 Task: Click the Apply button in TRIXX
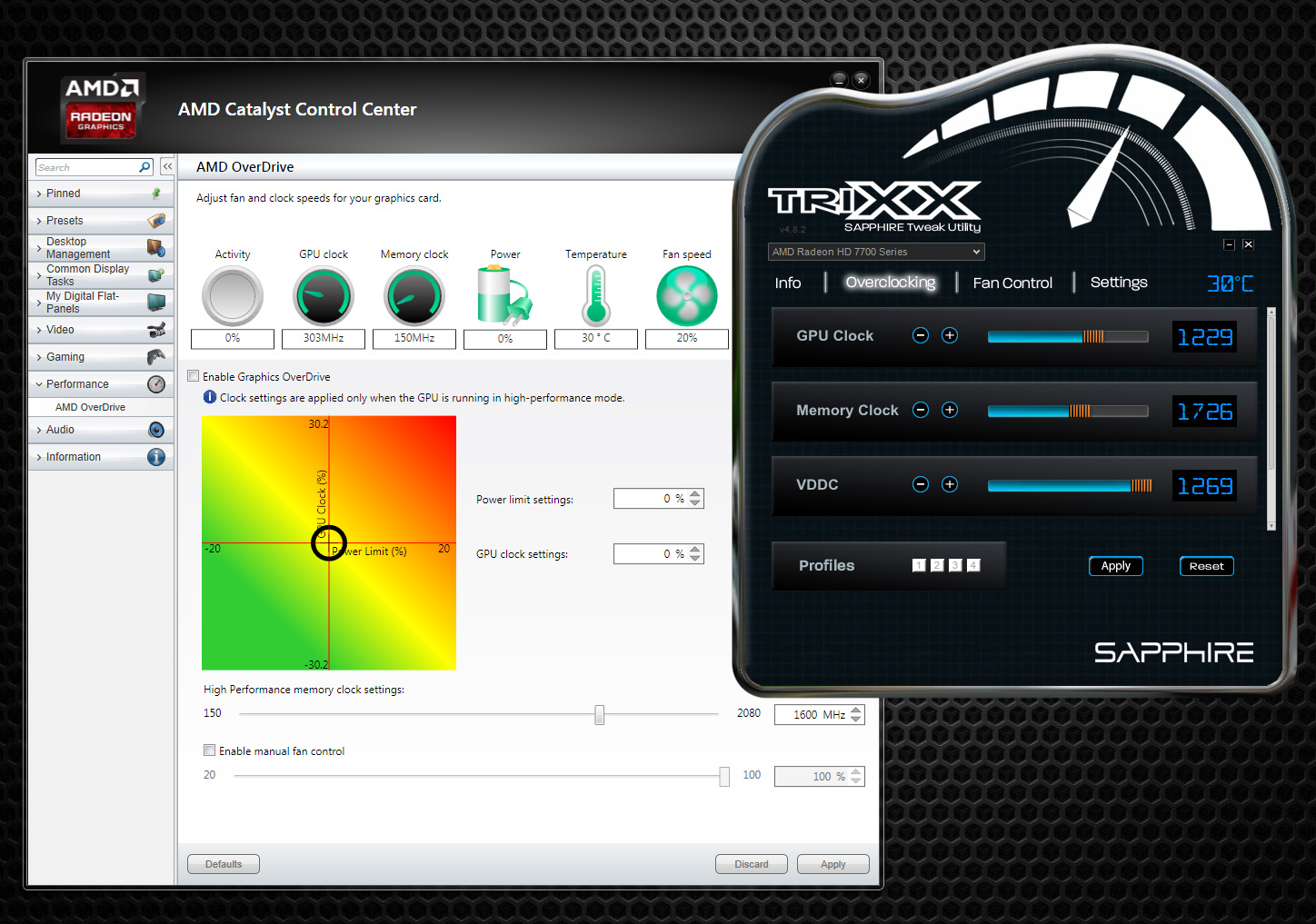[x=1116, y=566]
